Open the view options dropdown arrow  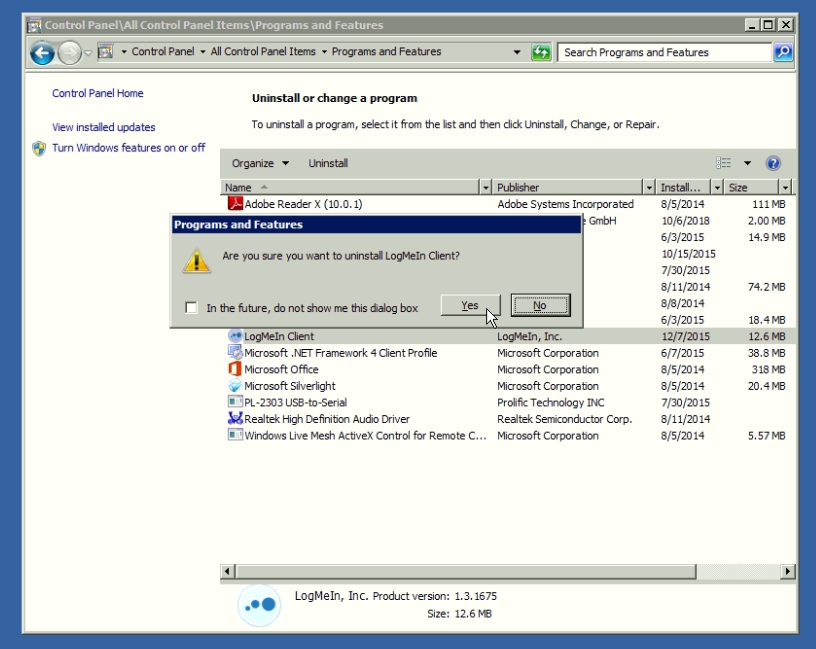click(747, 163)
